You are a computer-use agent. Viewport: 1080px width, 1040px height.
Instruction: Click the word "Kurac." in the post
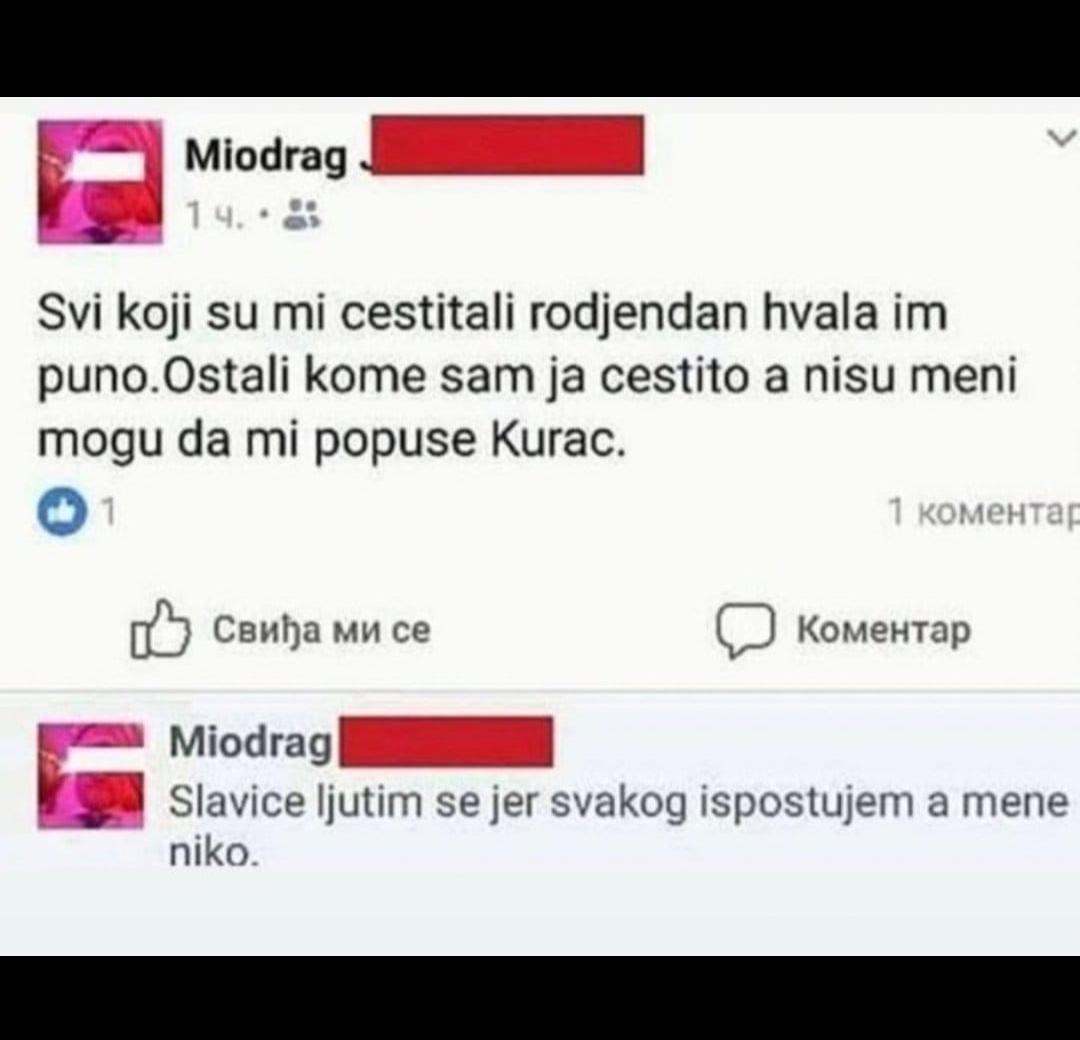pyautogui.click(x=559, y=441)
